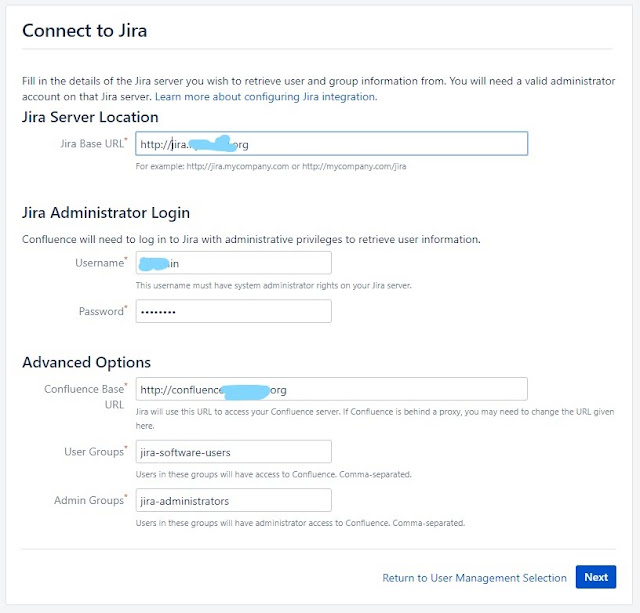Screen dimensions: 640x613
Task: Open Learn more about configuring Jira integration link
Action: coord(266,97)
